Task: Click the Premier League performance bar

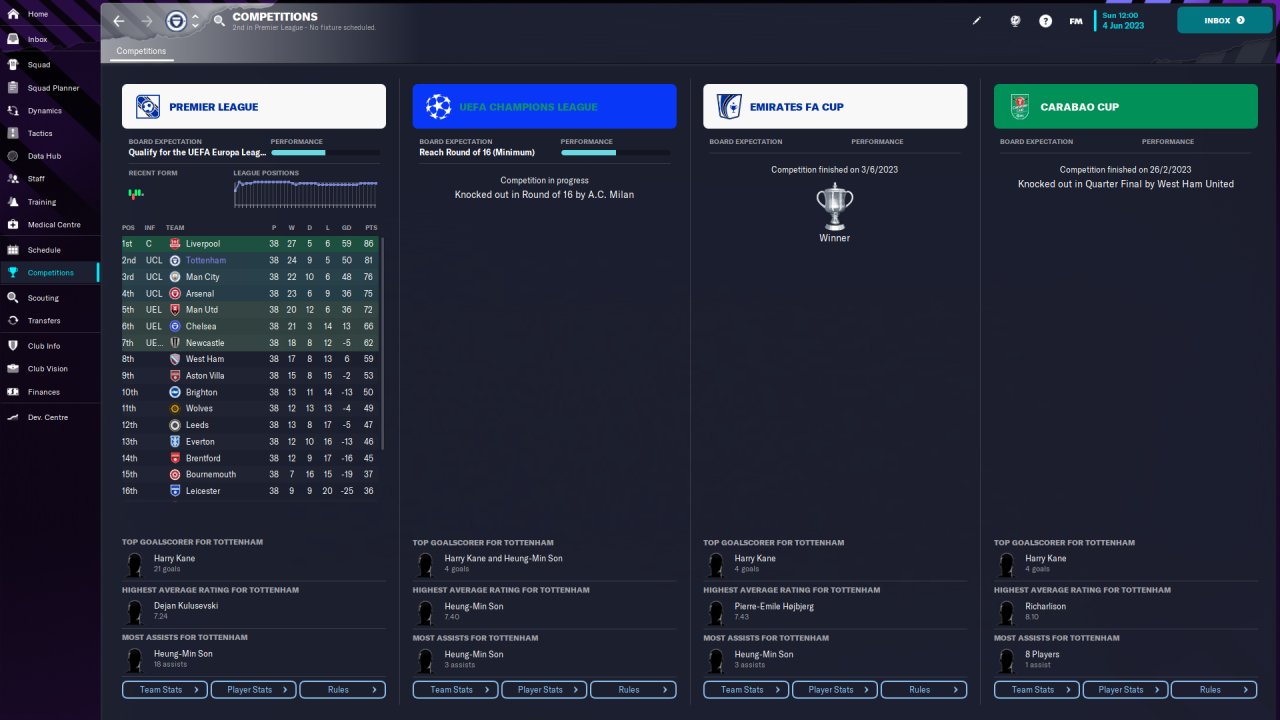Action: (x=325, y=153)
